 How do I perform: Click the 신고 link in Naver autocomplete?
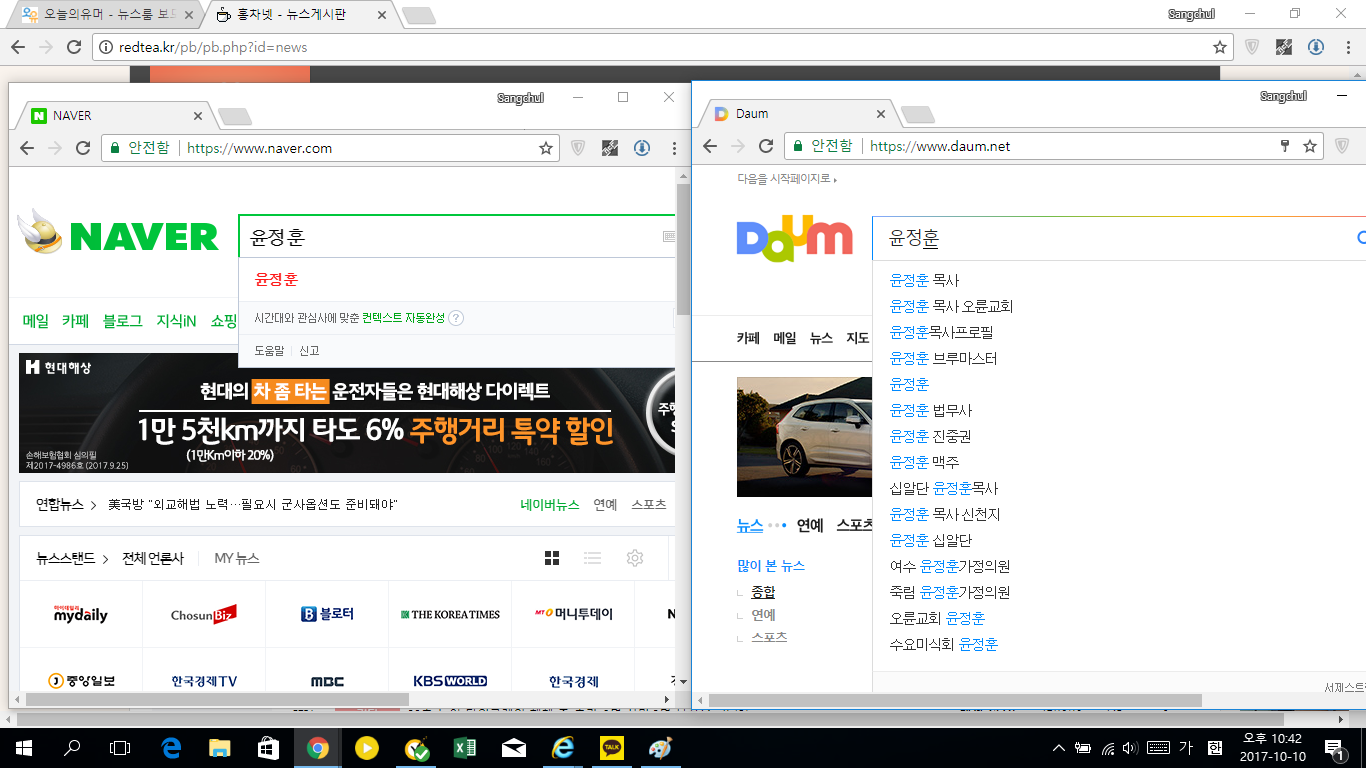(309, 351)
